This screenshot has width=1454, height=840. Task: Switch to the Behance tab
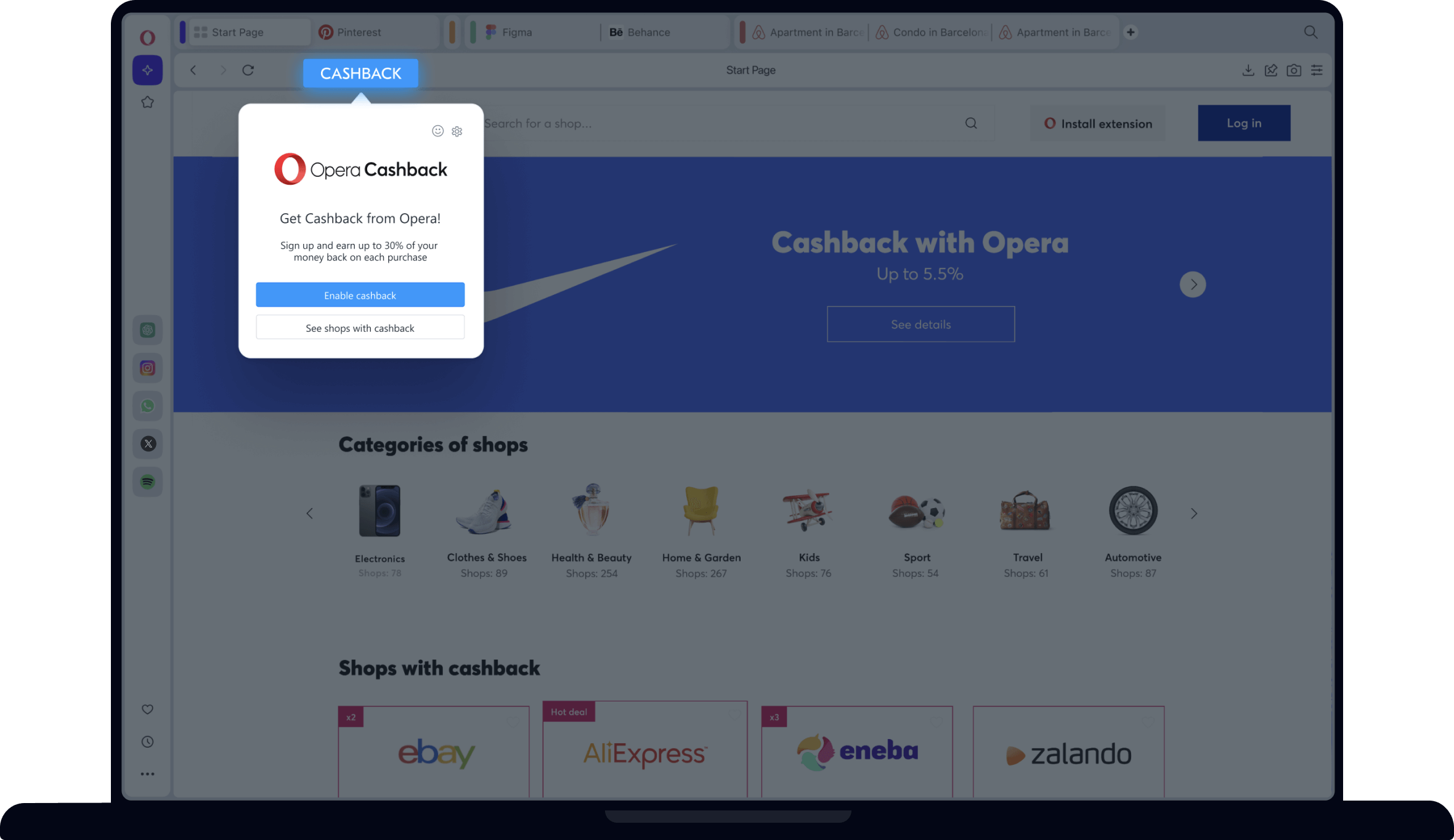[x=648, y=32]
